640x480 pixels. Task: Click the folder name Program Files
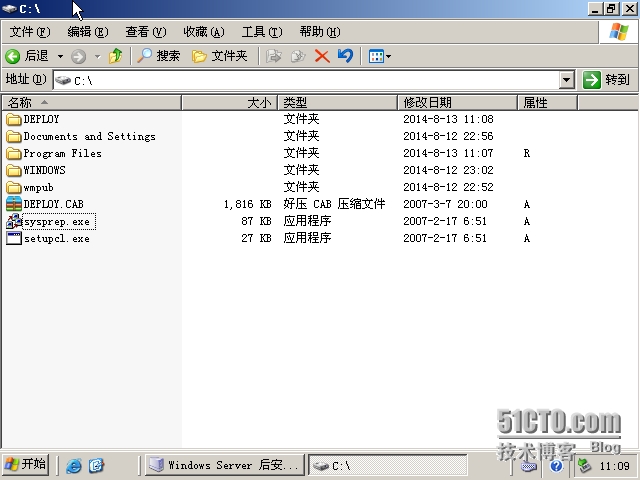(x=62, y=153)
